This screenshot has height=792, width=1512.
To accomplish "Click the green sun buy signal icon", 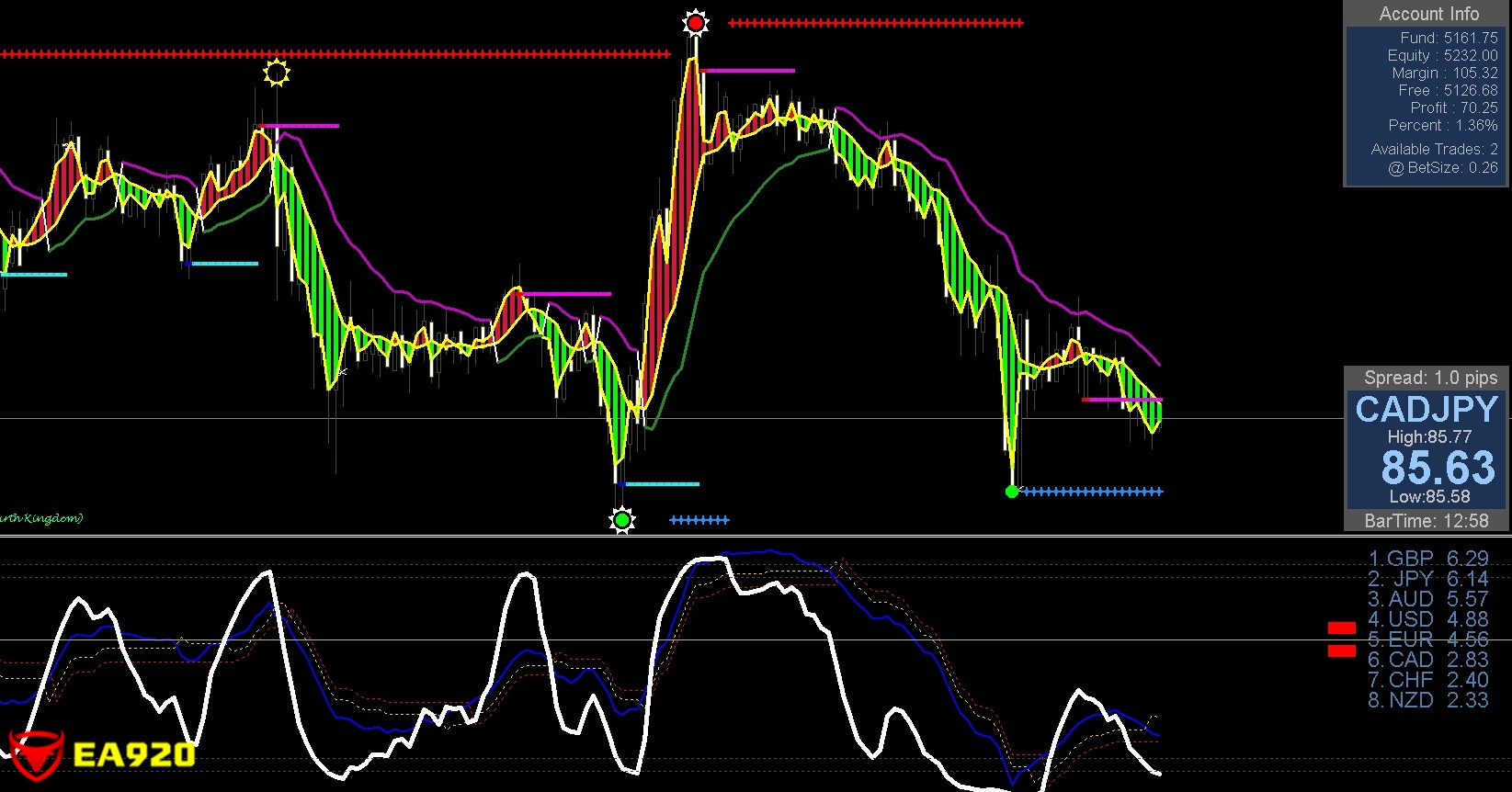I will point(622,521).
